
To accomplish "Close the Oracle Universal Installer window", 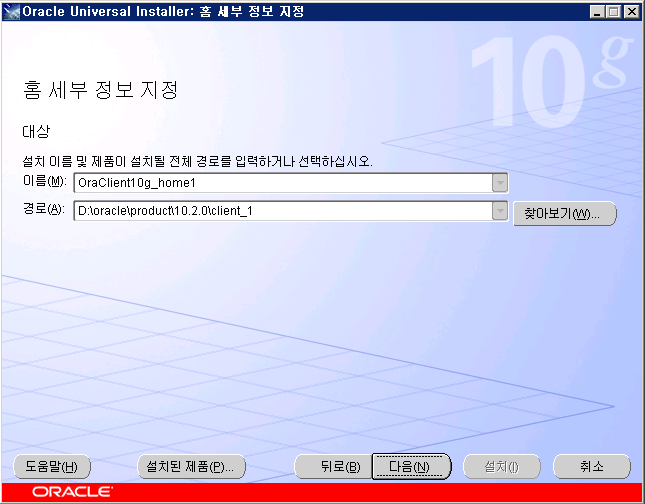I will coord(631,12).
